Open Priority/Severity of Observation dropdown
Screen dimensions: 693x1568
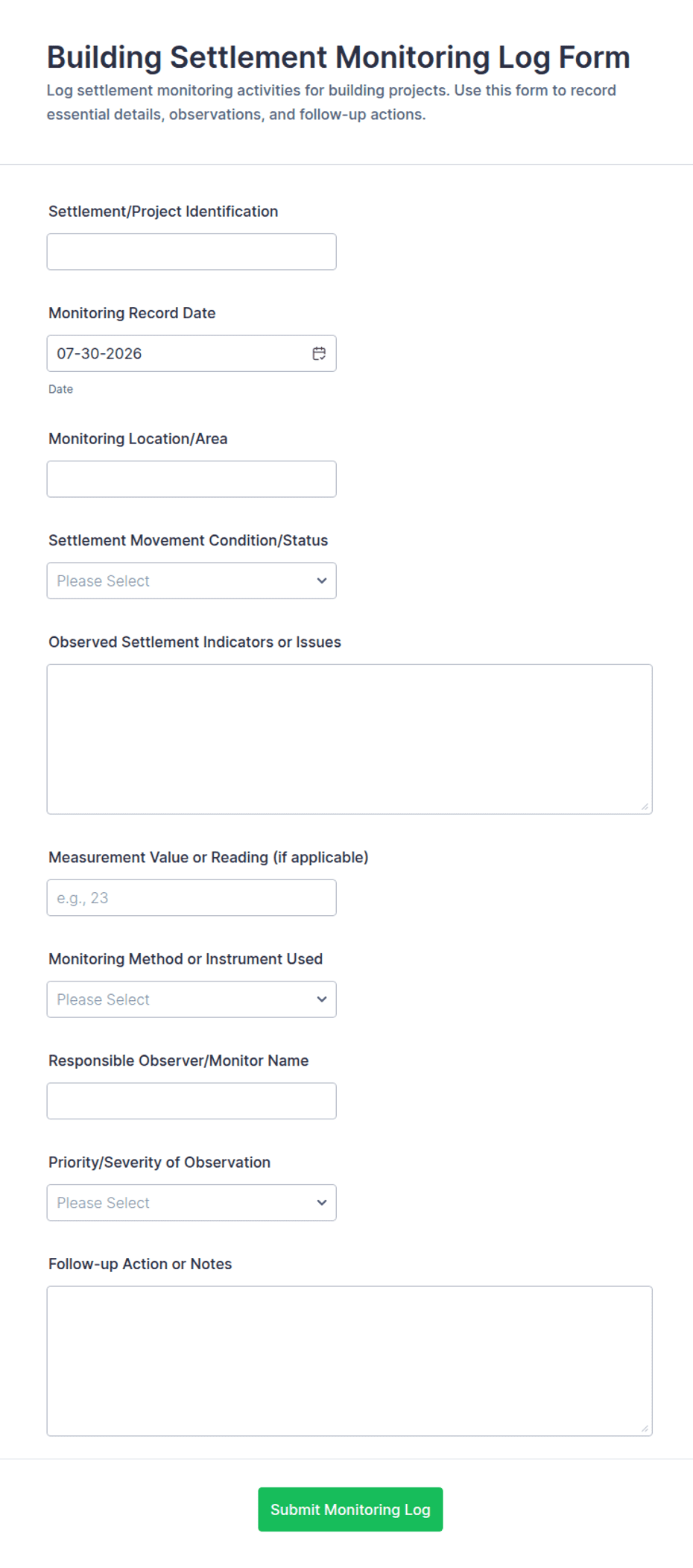click(192, 1203)
